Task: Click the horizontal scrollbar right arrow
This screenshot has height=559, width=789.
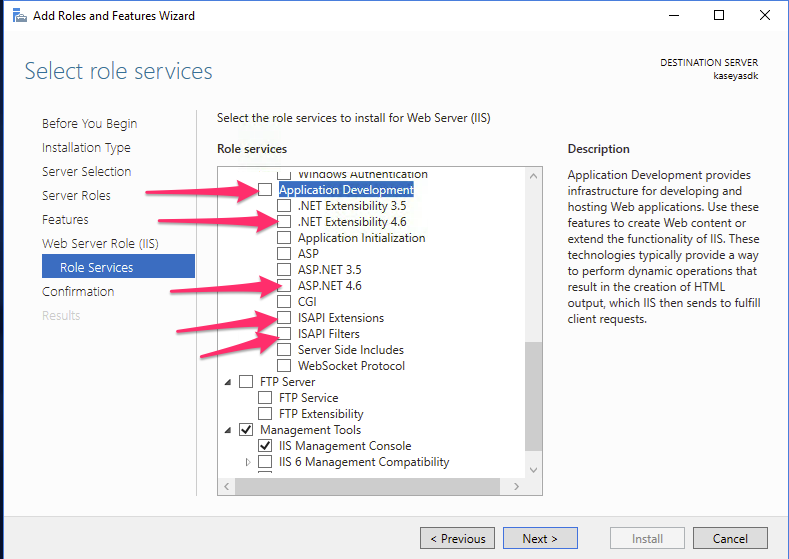Action: tap(516, 487)
